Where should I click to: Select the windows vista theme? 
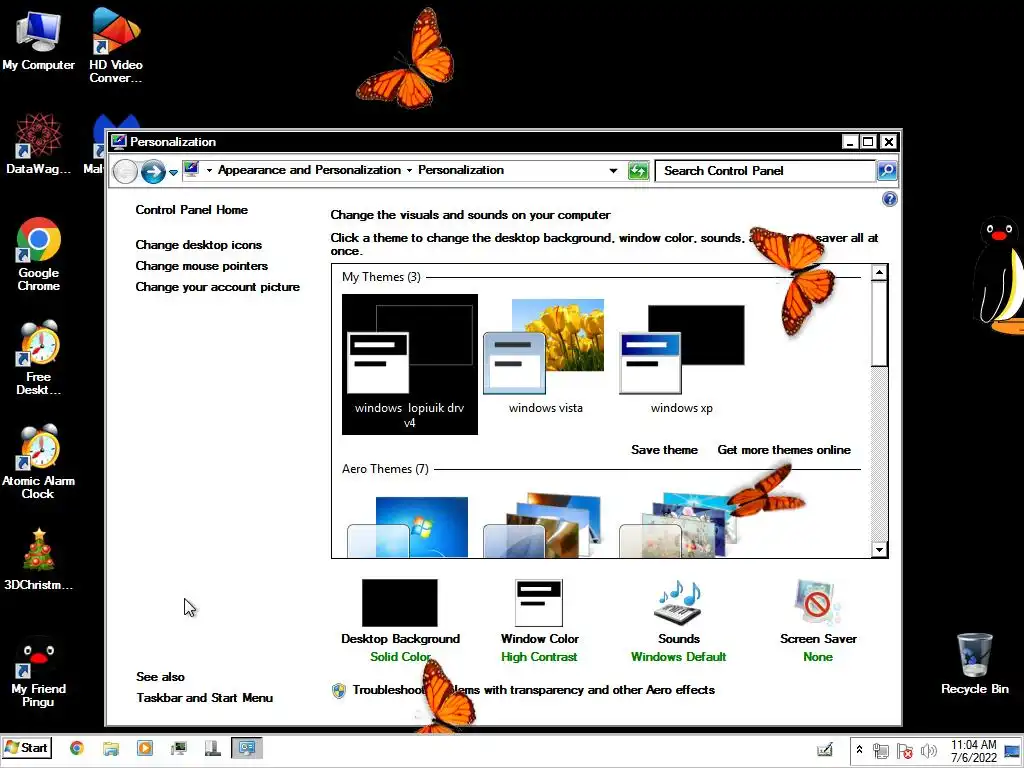click(545, 357)
